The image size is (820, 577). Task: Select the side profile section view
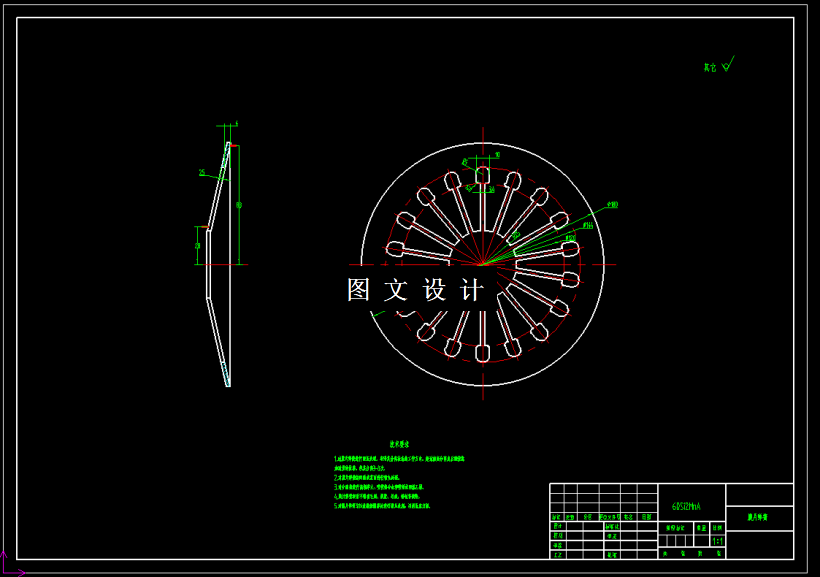coord(219,264)
